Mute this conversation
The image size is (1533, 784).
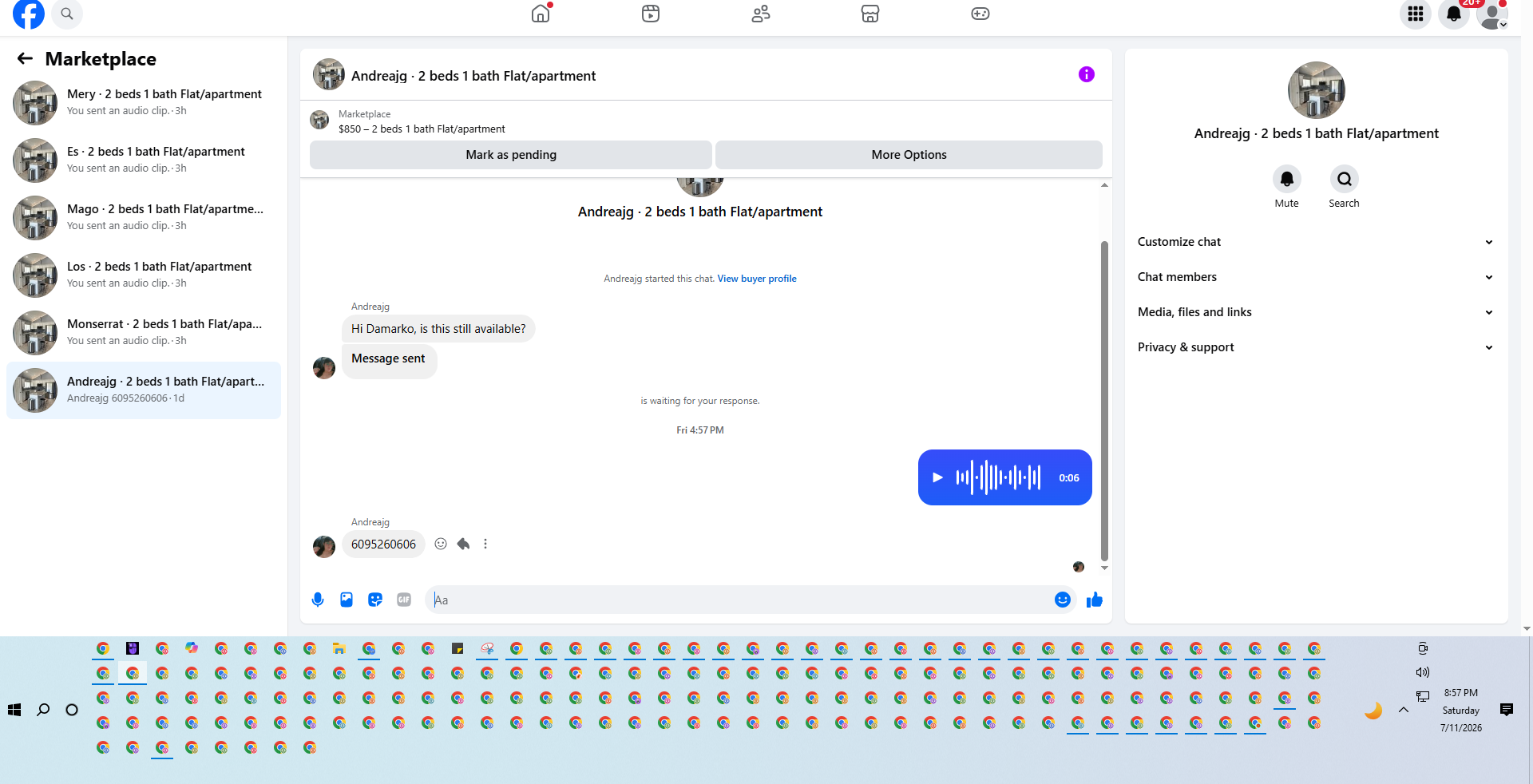click(1287, 179)
